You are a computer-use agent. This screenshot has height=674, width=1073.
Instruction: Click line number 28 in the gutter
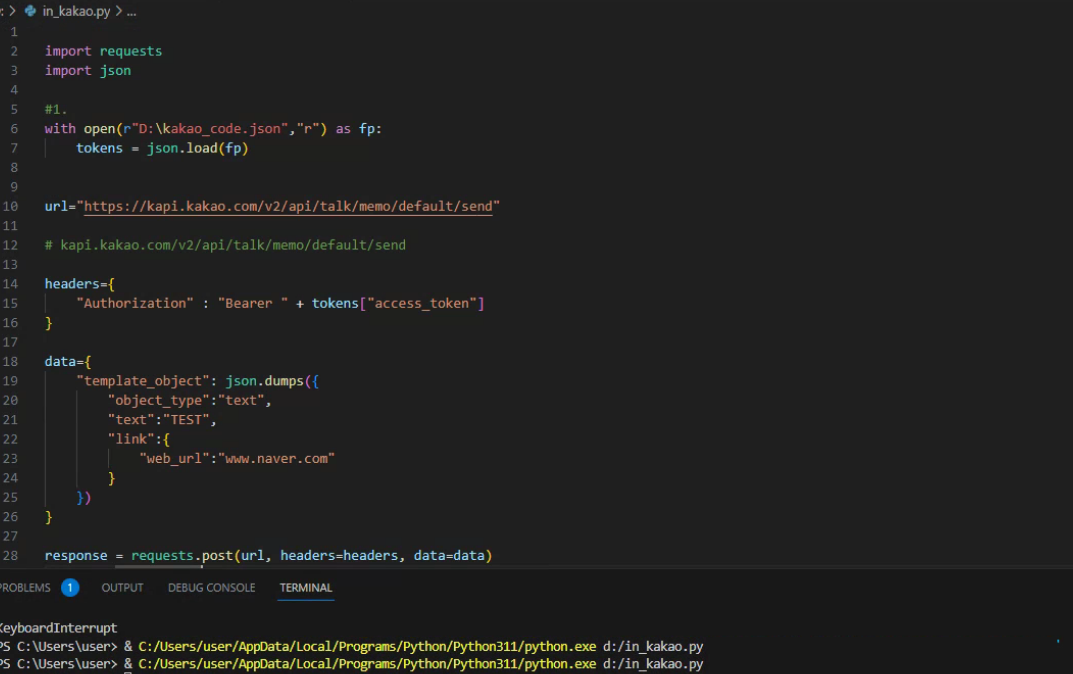(10, 556)
